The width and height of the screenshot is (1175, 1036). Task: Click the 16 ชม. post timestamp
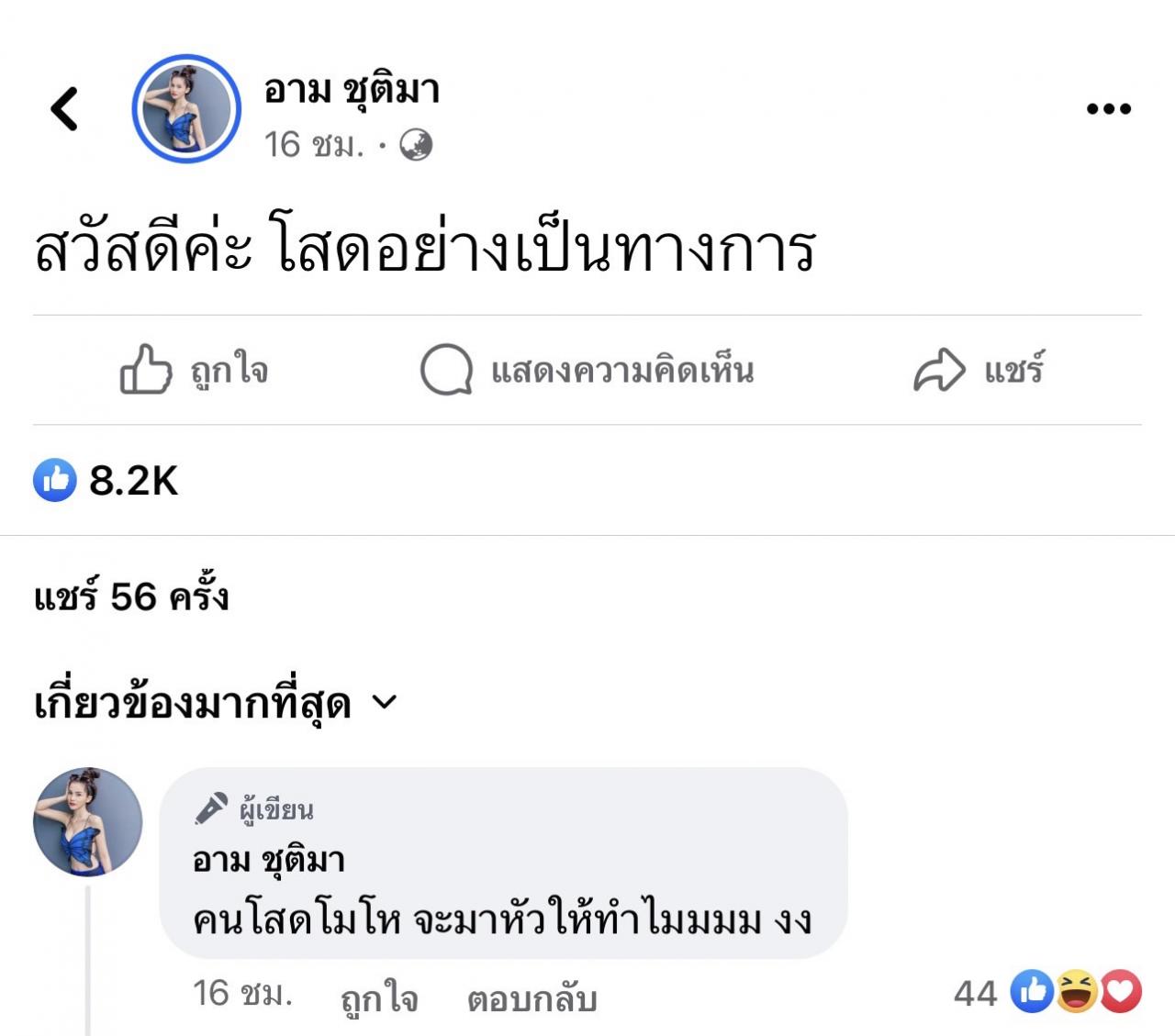313,145
